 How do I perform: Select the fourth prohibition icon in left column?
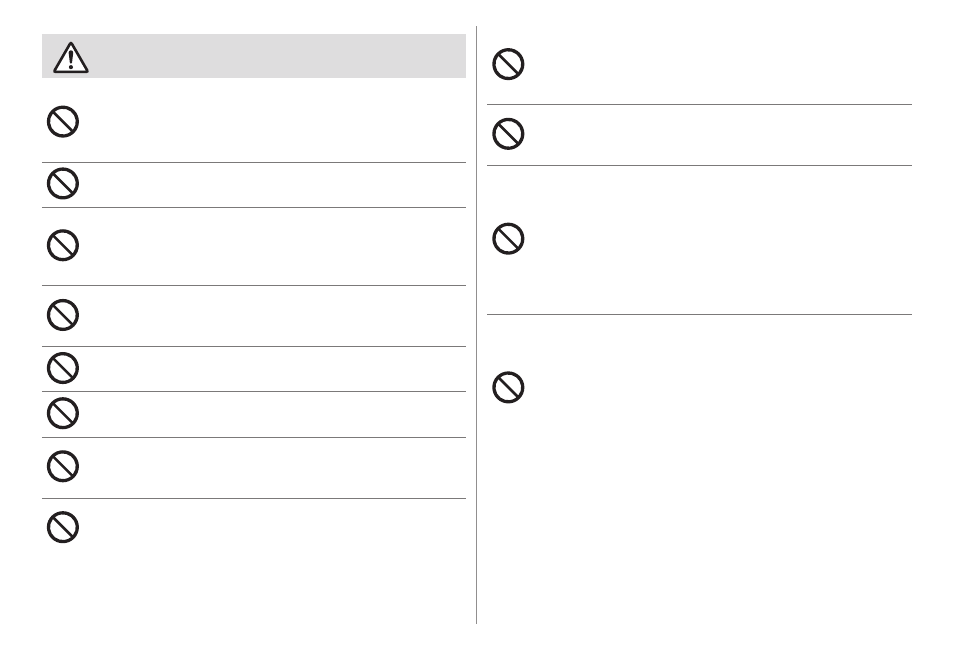pos(63,315)
